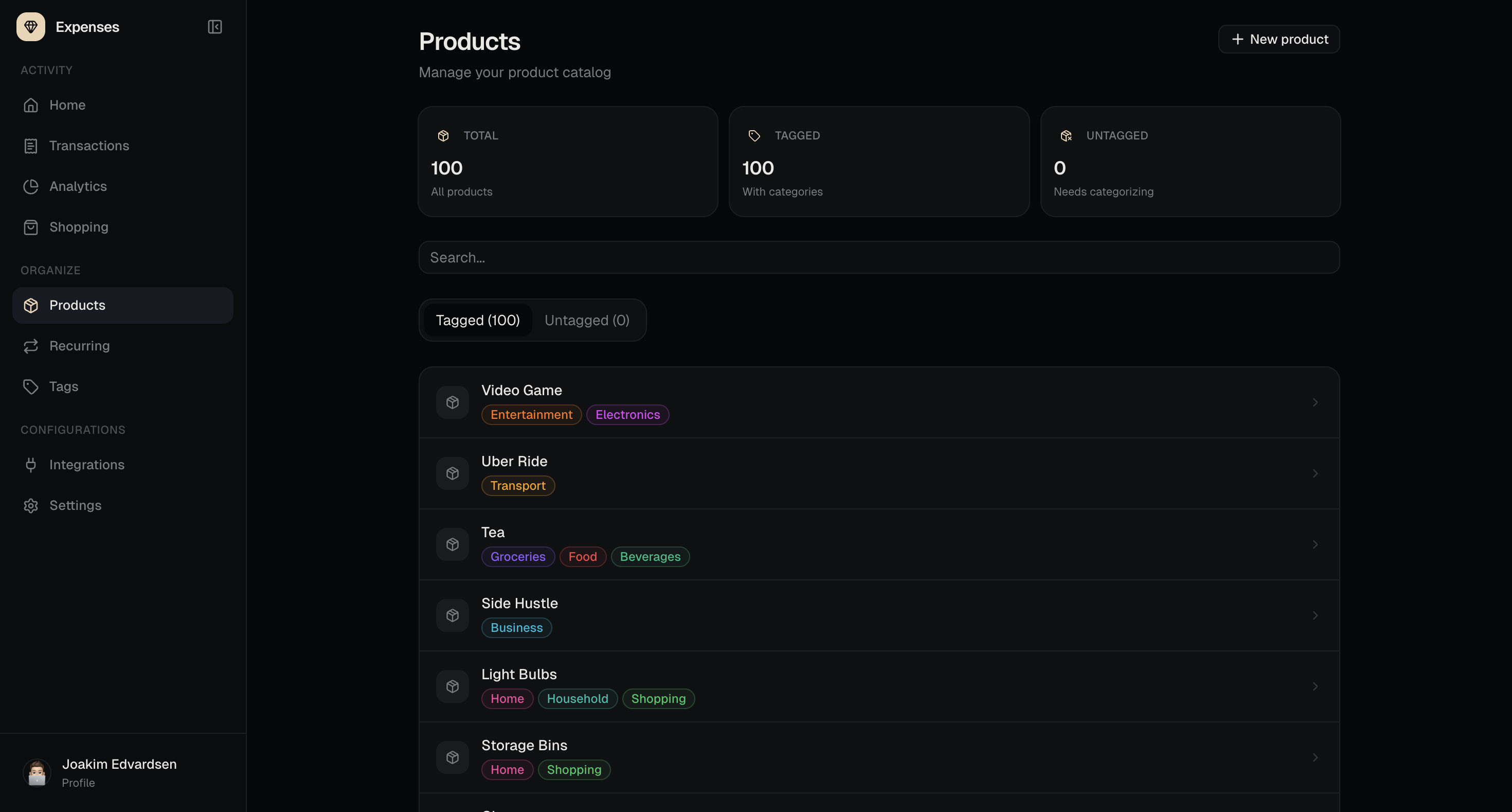1512x812 pixels.
Task: Click the Shopping tag on Light Bulbs
Action: point(658,699)
